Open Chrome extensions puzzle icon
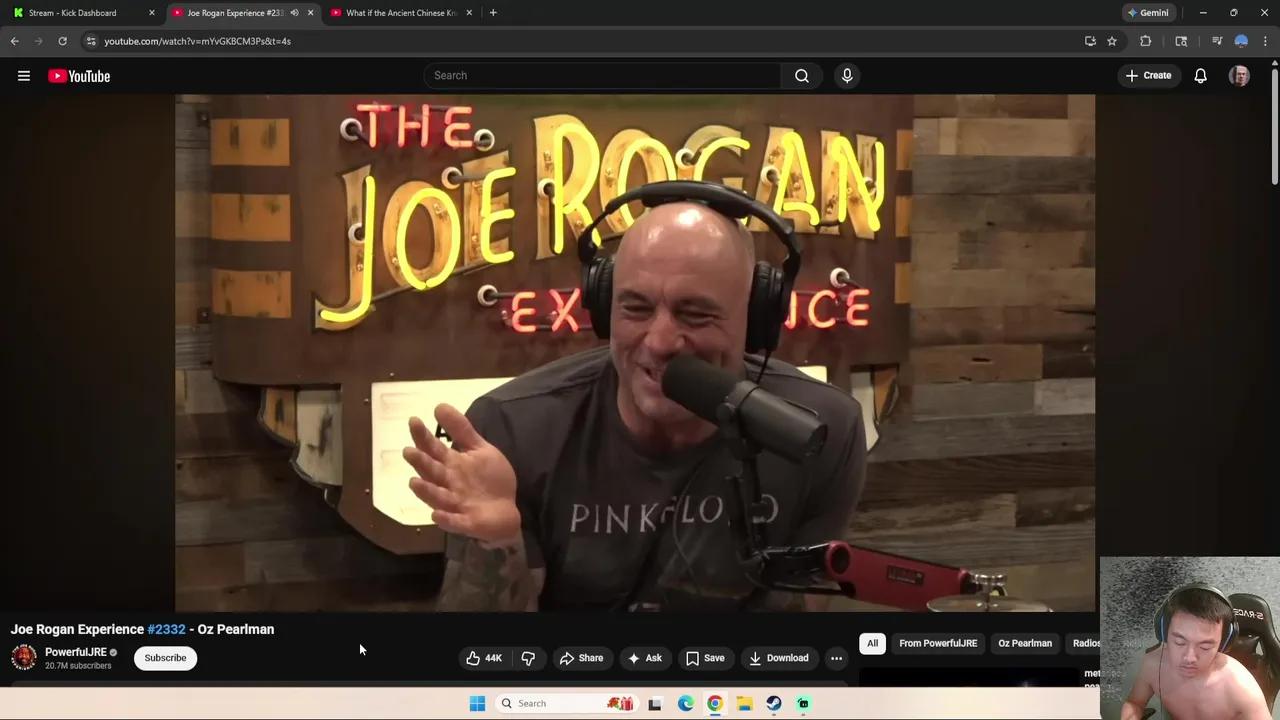1280x720 pixels. coord(1146,41)
